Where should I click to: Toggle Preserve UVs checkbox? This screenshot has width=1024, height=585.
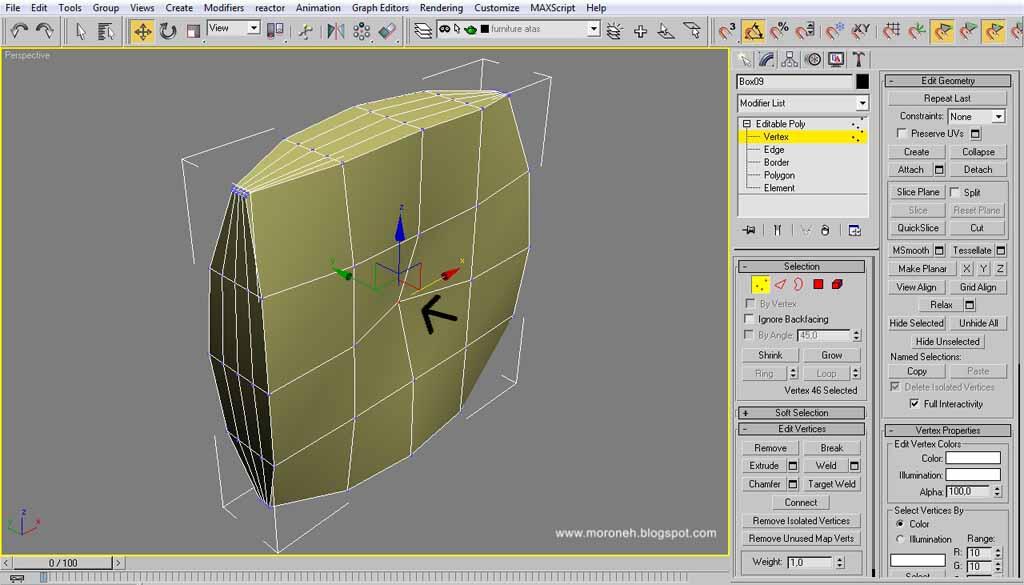click(x=902, y=133)
